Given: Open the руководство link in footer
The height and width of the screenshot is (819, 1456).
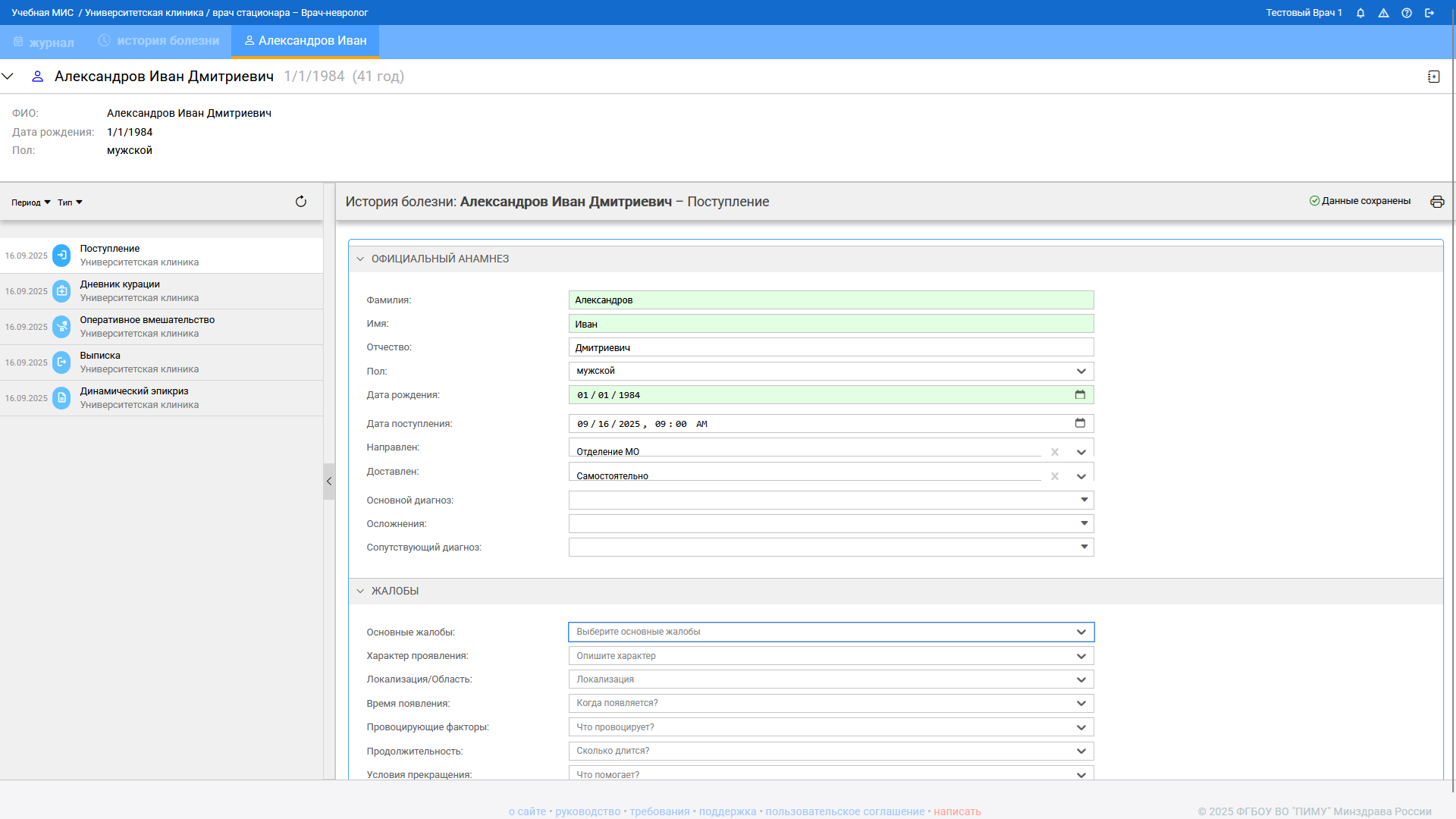Looking at the screenshot, I should [x=587, y=811].
